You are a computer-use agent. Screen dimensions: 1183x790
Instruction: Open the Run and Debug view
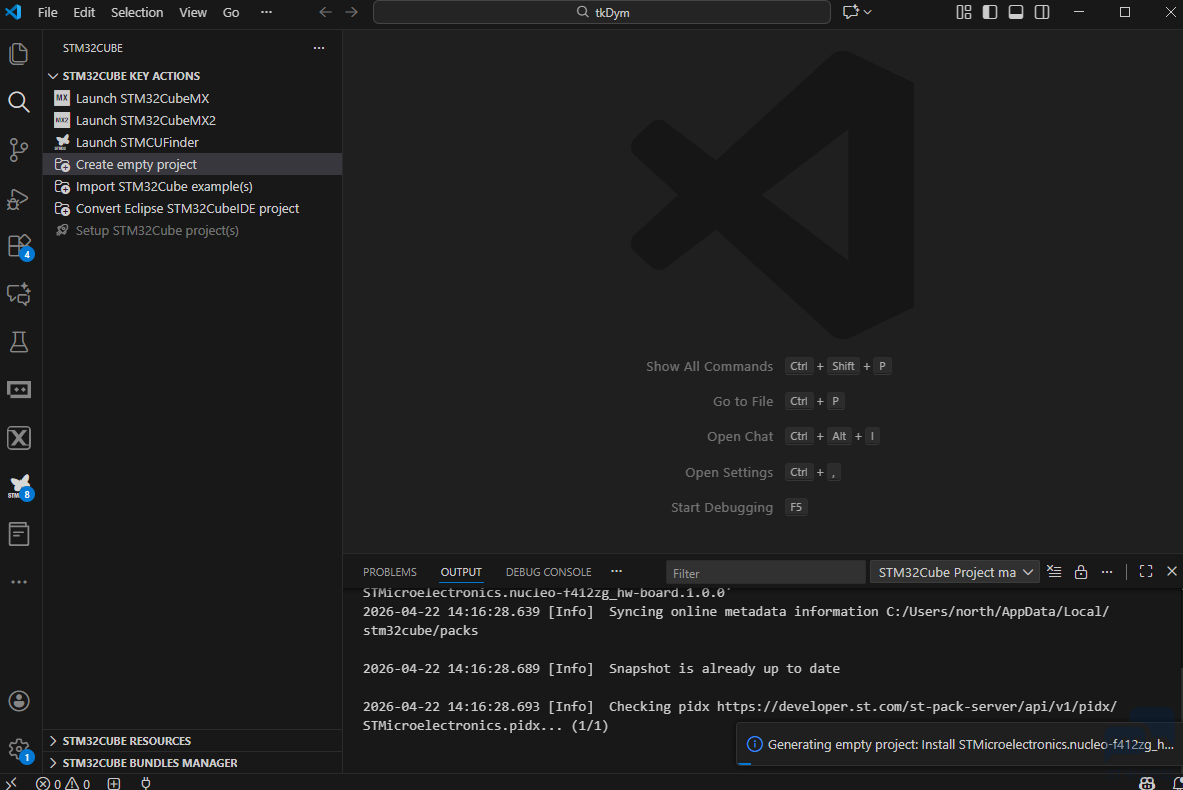point(19,198)
